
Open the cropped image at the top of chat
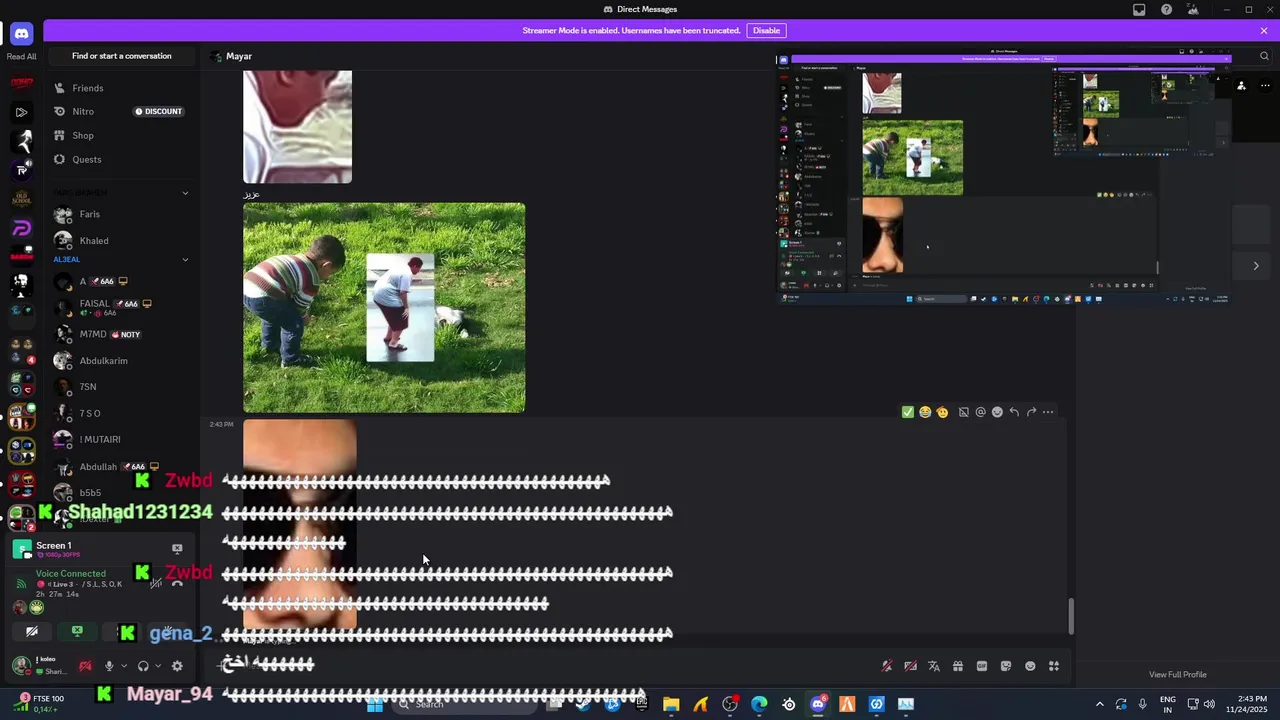(x=298, y=126)
